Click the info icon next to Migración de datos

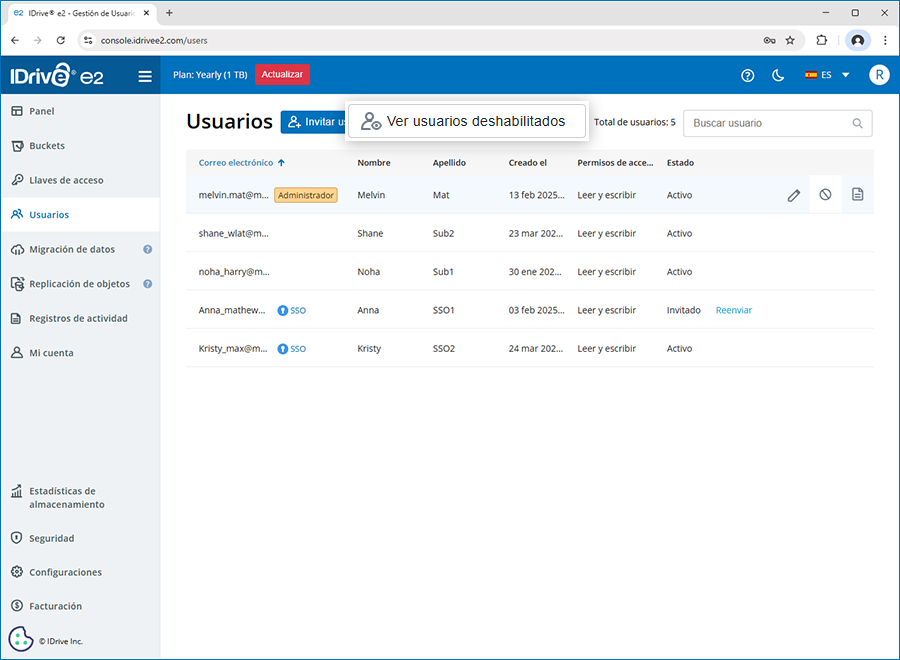click(x=147, y=249)
